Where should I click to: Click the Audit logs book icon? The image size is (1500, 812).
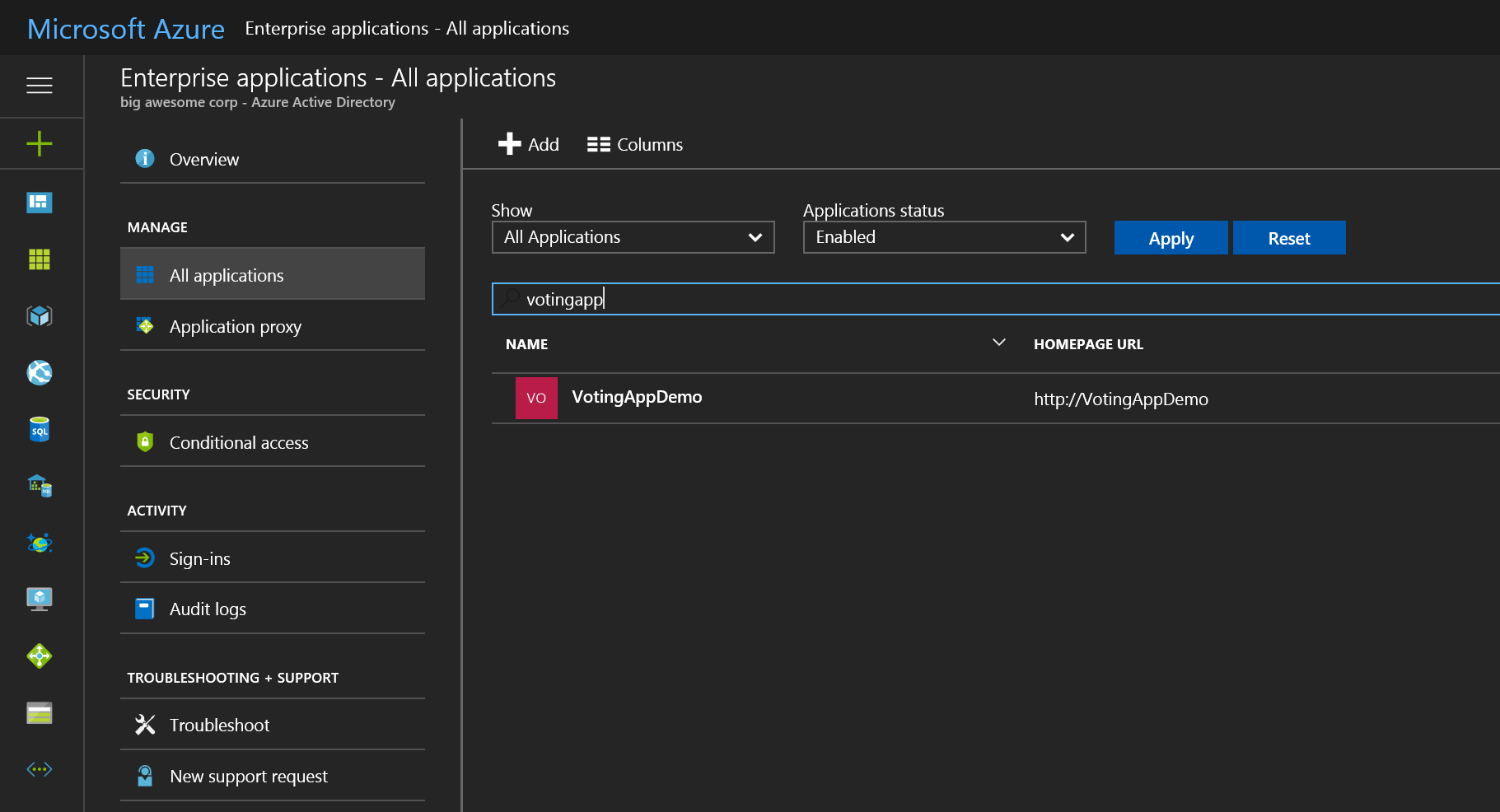[x=145, y=609]
